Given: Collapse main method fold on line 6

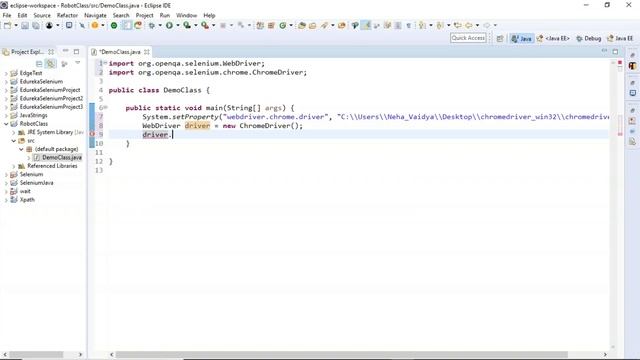Looking at the screenshot, I should (106, 107).
